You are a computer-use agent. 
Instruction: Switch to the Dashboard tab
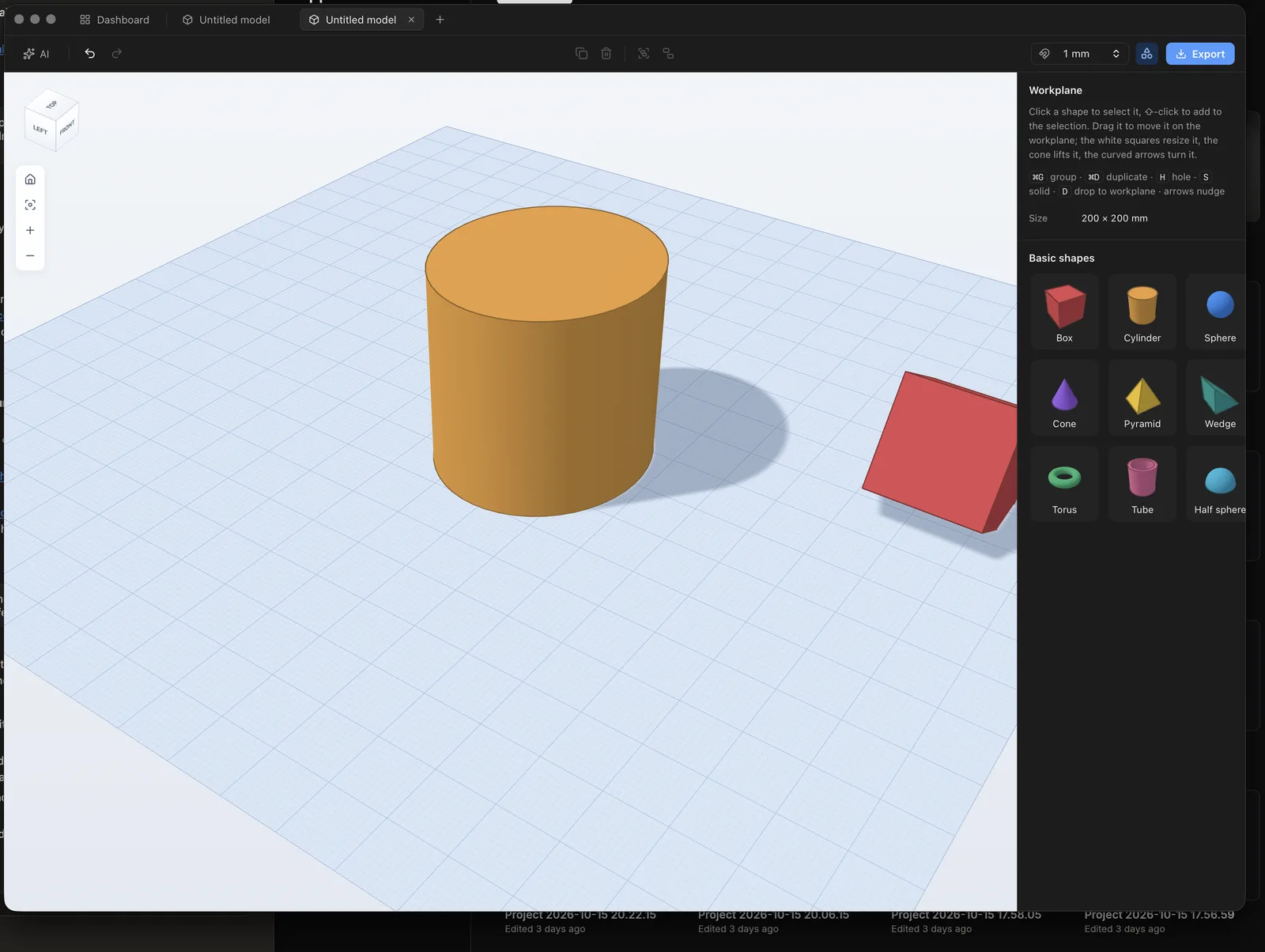pyautogui.click(x=115, y=20)
